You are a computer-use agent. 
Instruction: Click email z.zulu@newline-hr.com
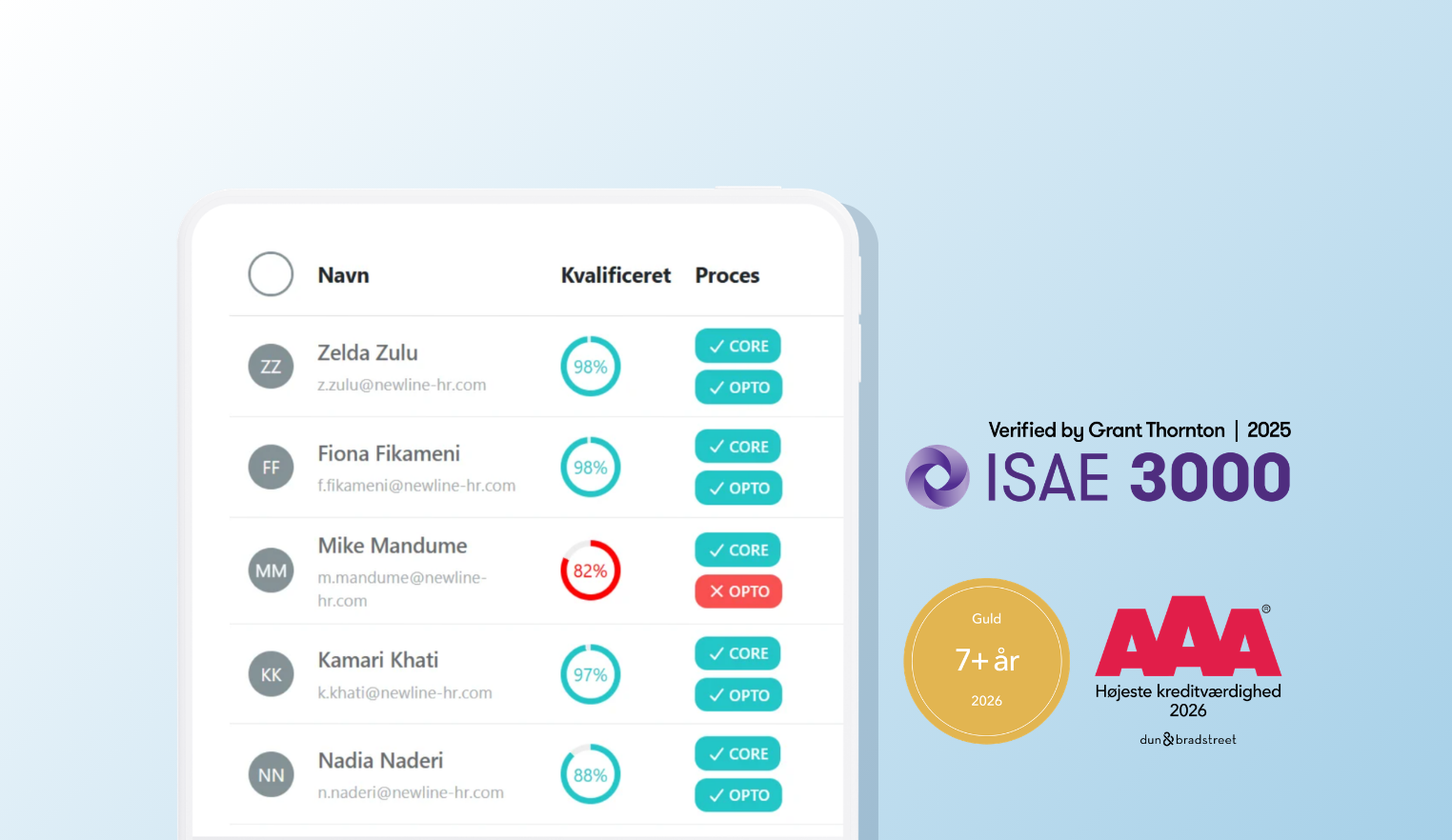click(x=402, y=385)
